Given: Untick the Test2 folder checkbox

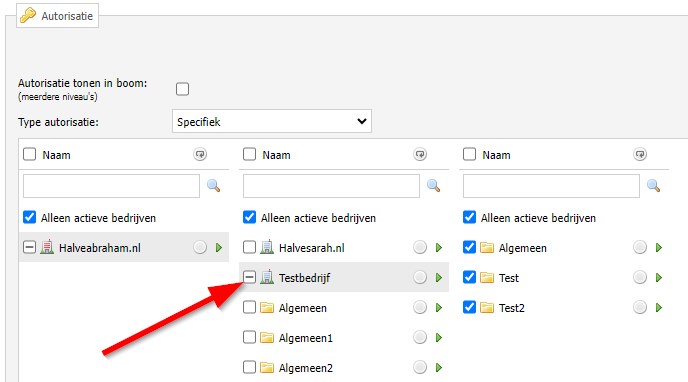Looking at the screenshot, I should coord(469,307).
